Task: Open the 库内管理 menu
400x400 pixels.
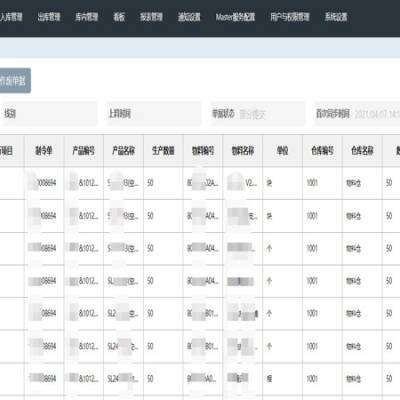Action: (x=86, y=17)
